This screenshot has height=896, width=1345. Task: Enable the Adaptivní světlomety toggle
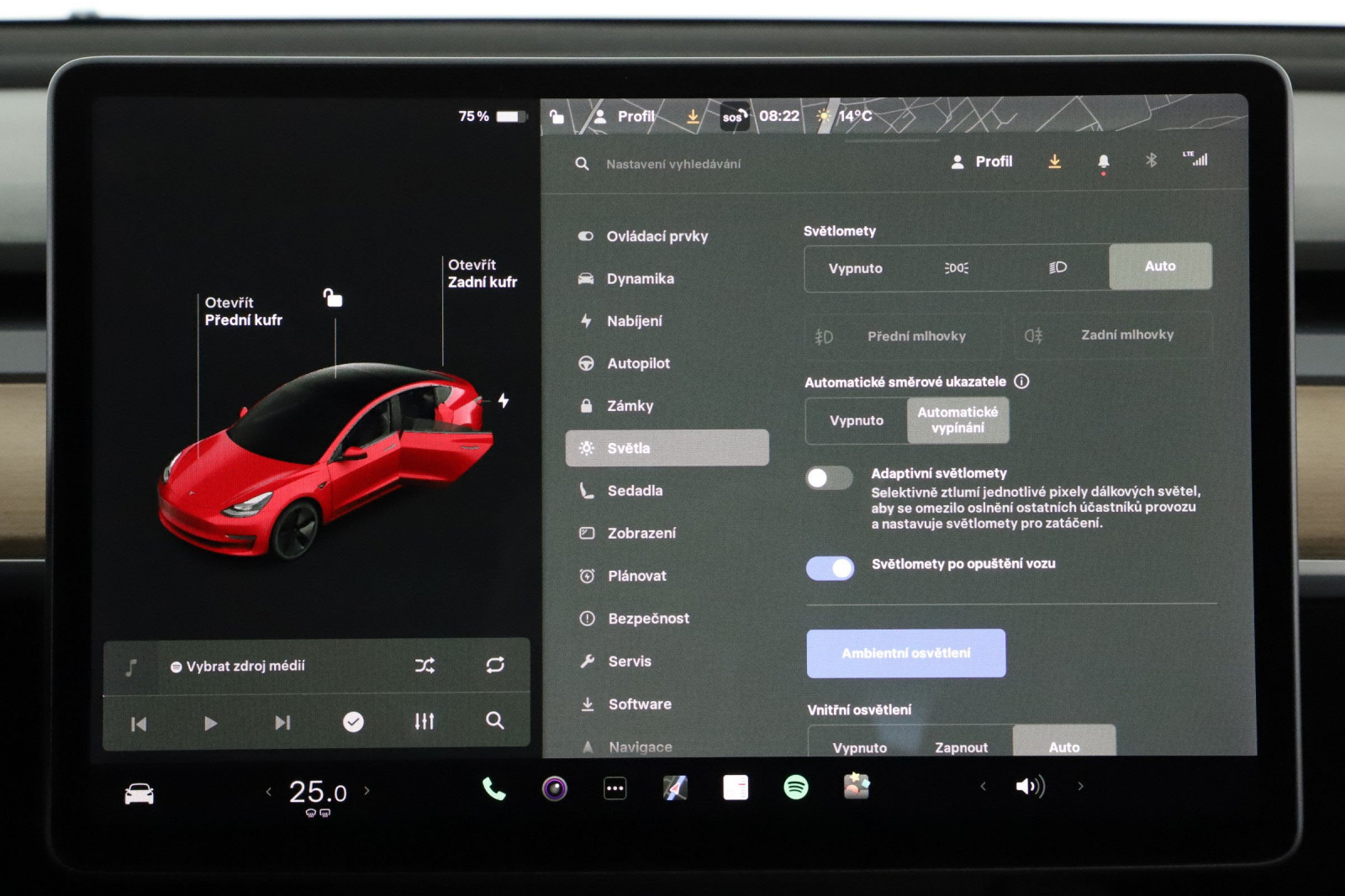[829, 478]
